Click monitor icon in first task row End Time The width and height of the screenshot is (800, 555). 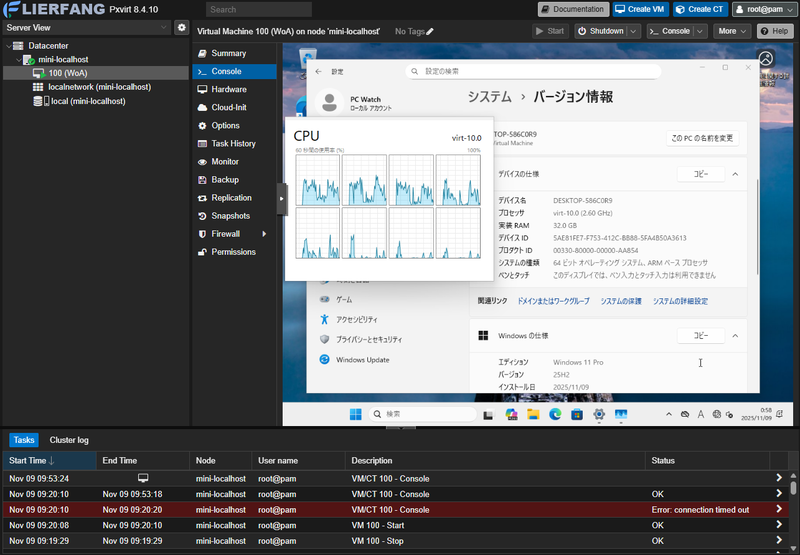[143, 478]
